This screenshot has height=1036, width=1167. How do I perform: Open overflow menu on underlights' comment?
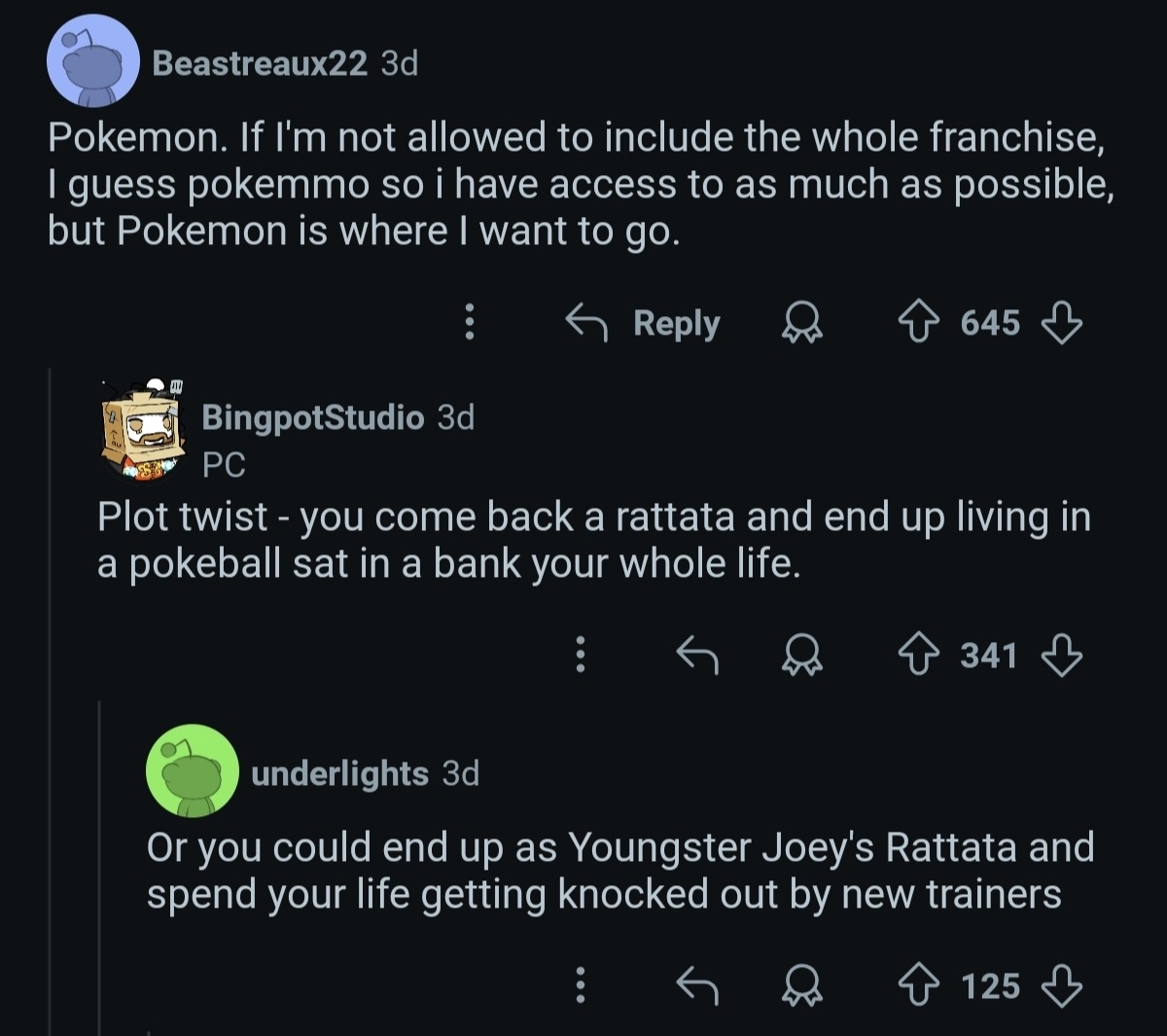(x=580, y=986)
